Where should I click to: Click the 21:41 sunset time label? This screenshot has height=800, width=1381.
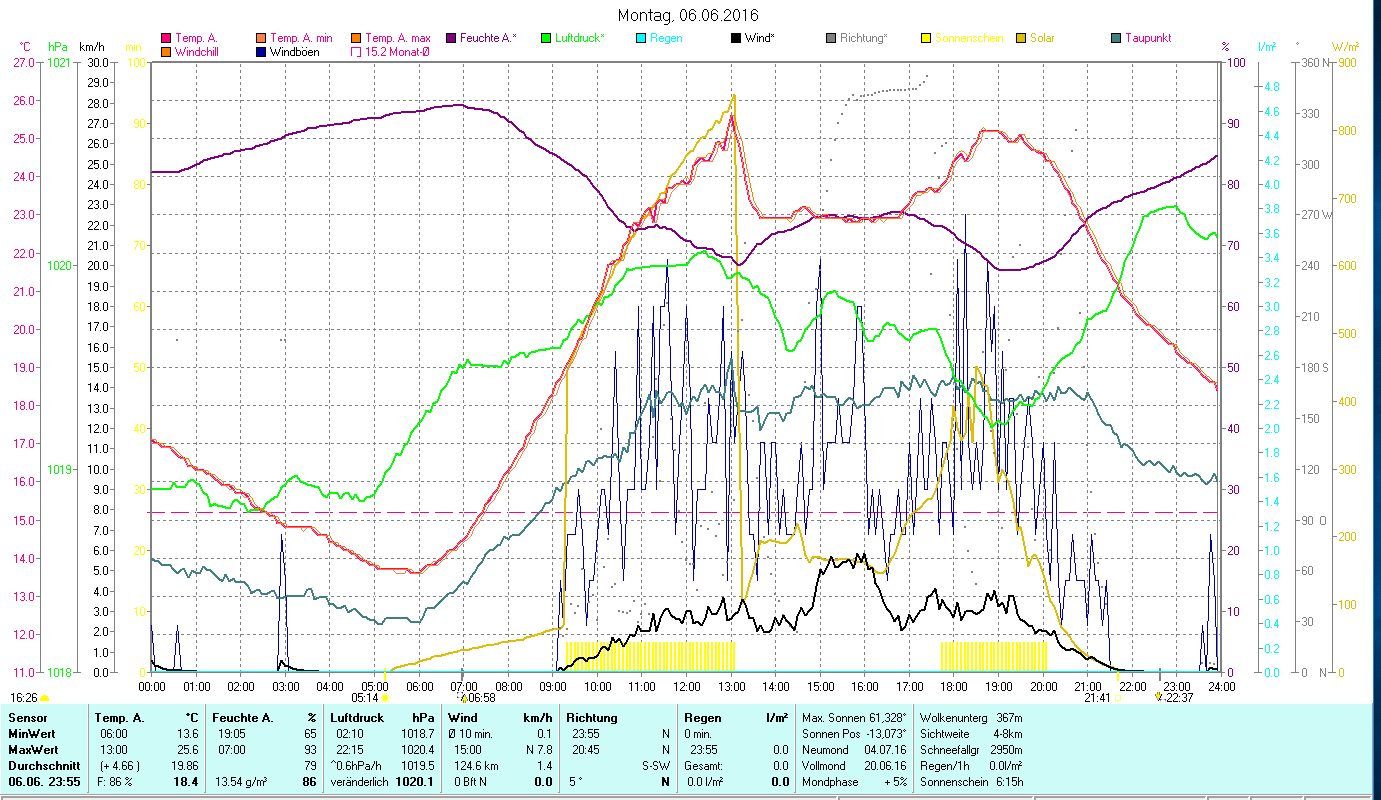click(1098, 698)
